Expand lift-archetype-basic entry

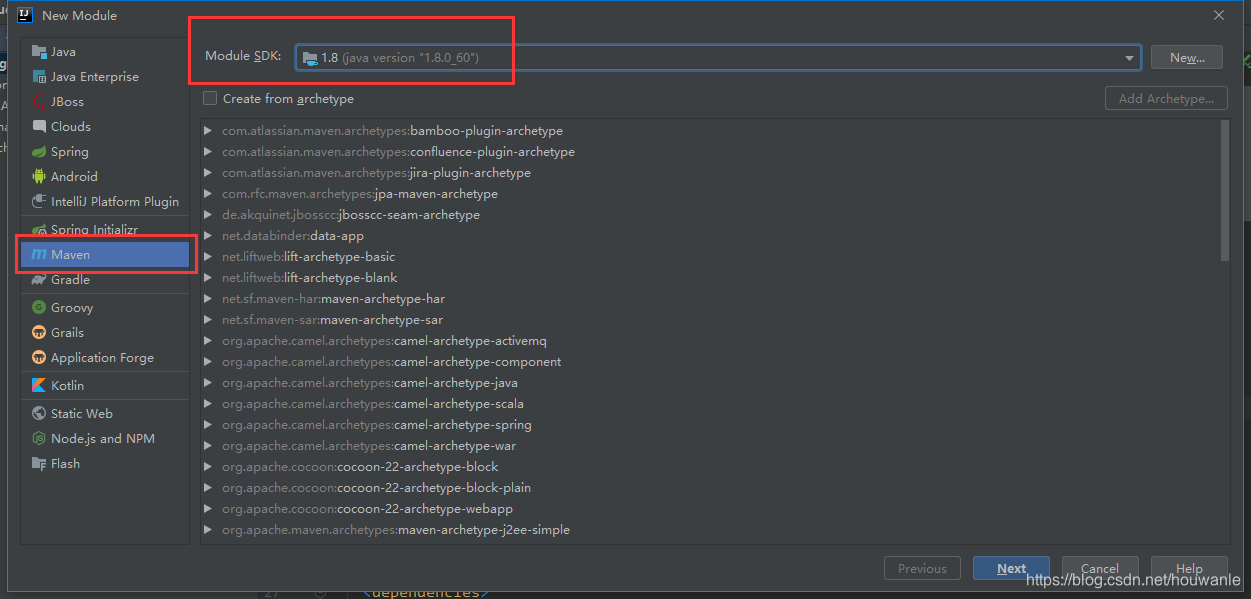click(x=208, y=257)
